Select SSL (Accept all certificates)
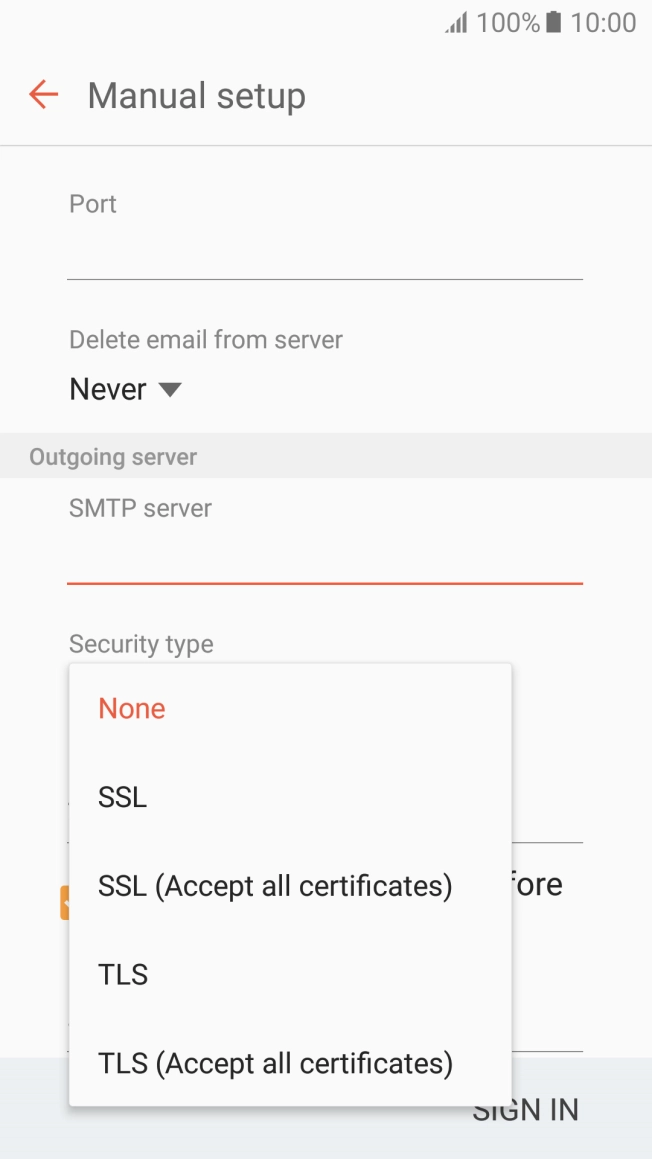The width and height of the screenshot is (652, 1159). 275,886
